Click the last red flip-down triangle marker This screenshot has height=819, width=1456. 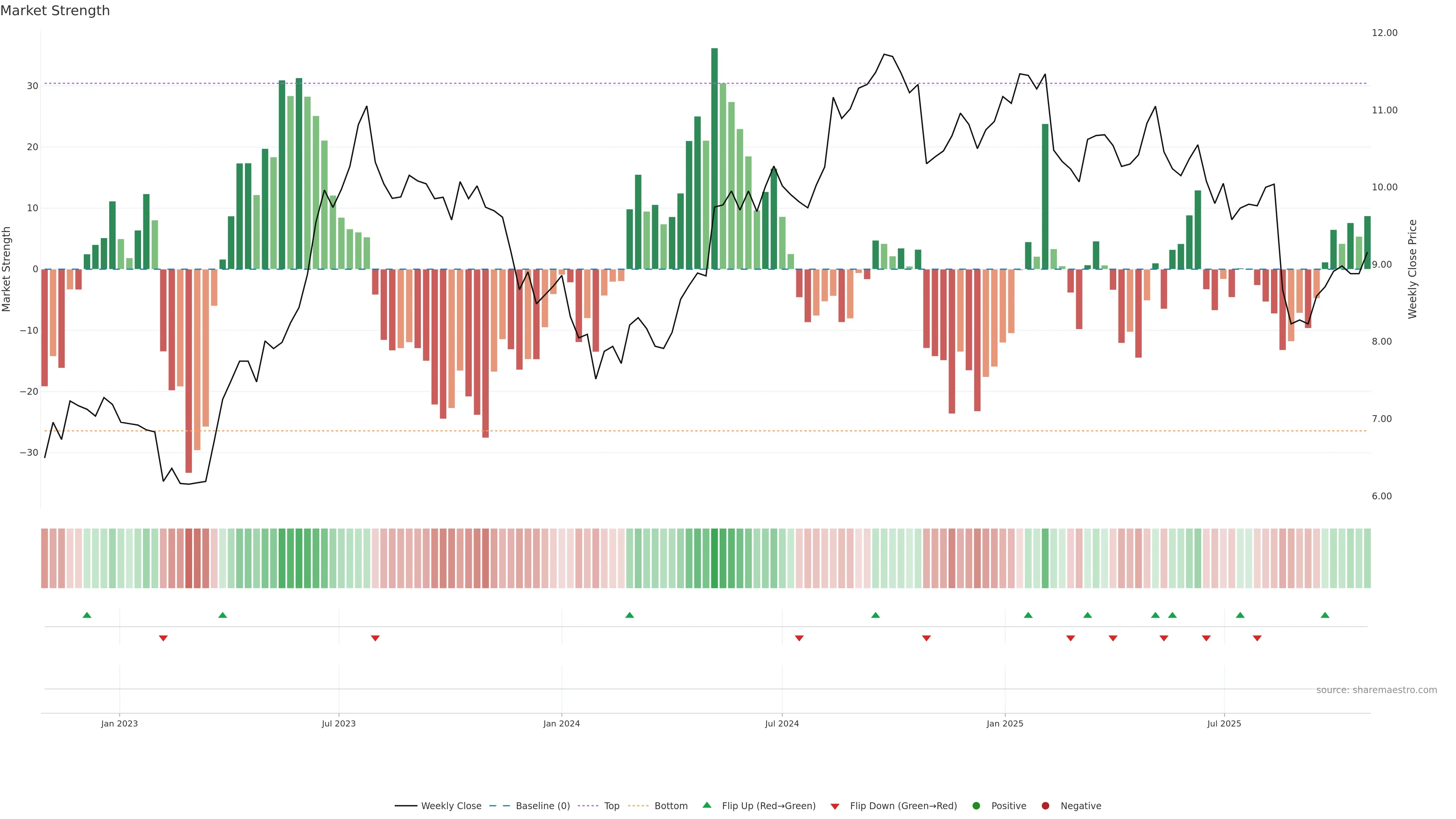point(1257,638)
